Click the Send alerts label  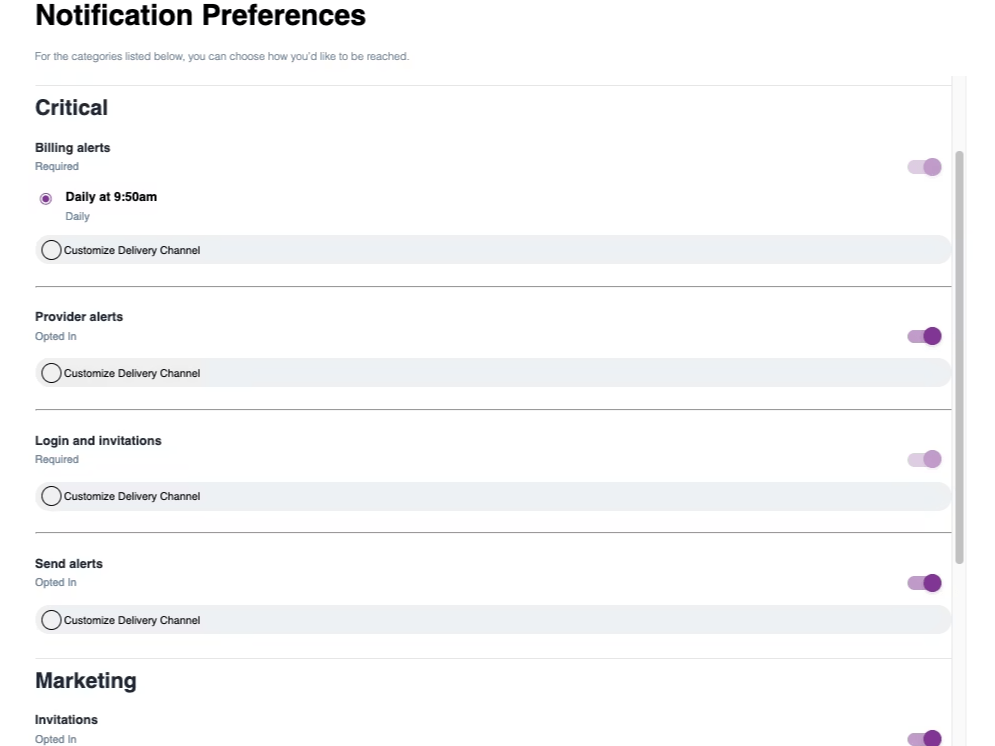tap(68, 563)
